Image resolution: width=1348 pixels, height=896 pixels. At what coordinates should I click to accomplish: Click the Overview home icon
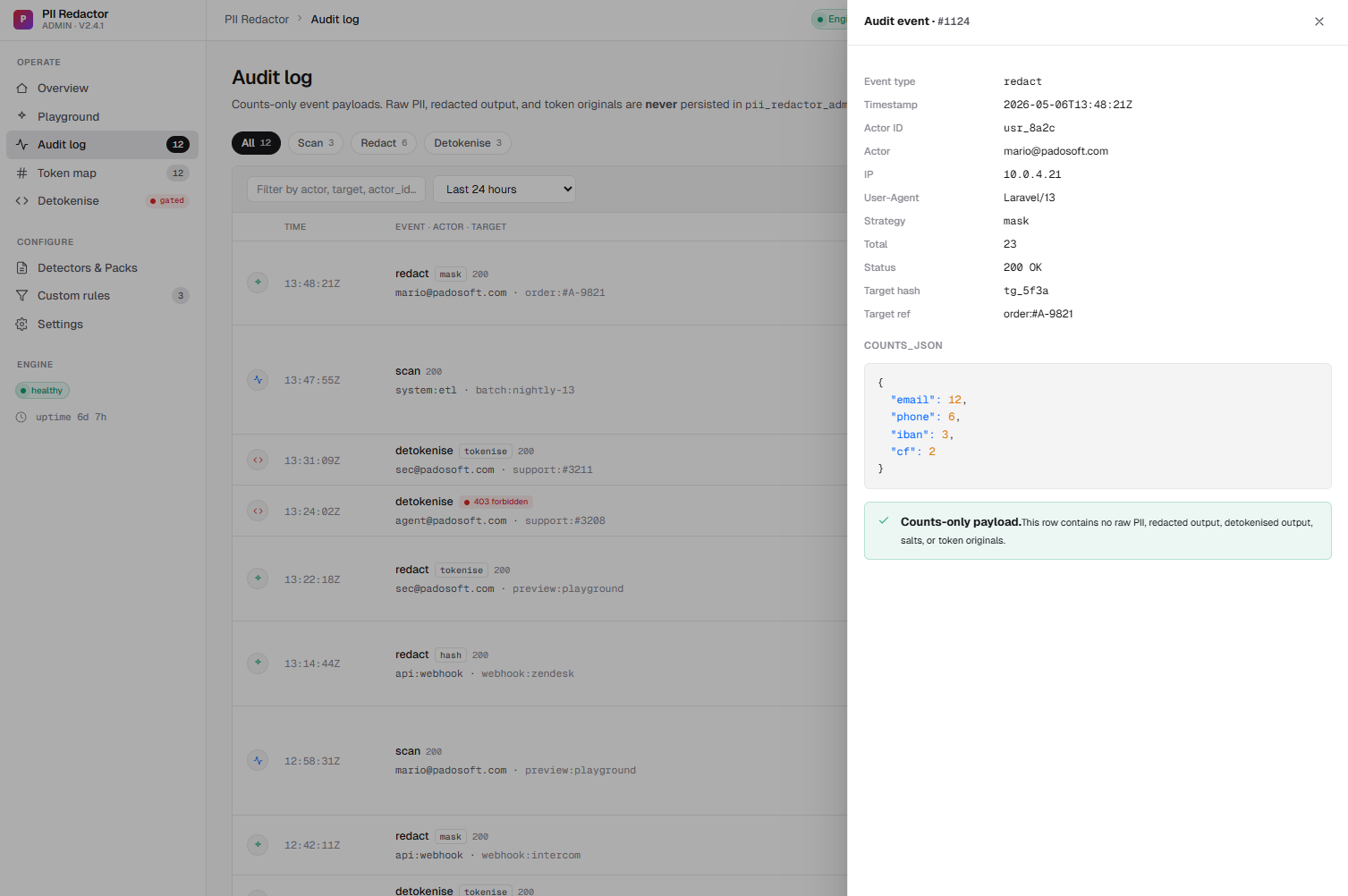point(22,89)
